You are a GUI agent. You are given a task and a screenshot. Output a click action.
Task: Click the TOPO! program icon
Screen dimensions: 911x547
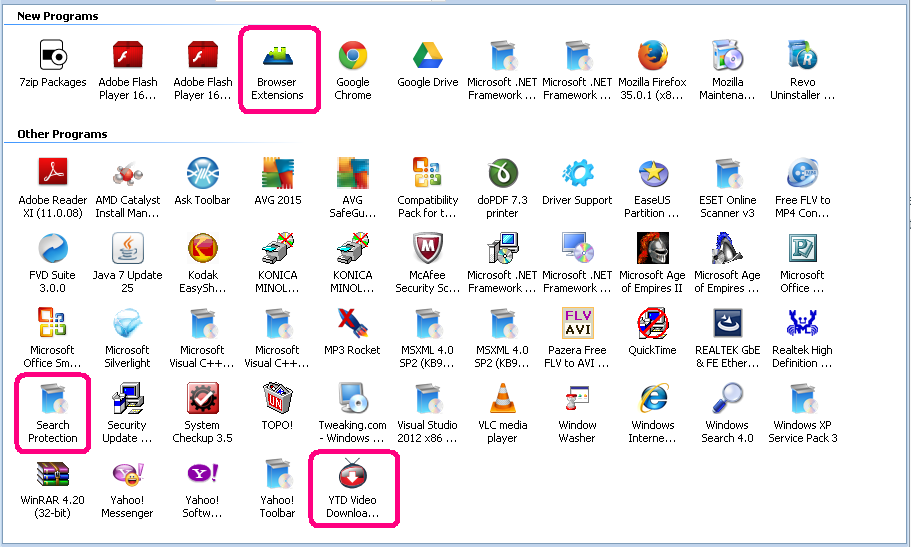click(x=278, y=398)
